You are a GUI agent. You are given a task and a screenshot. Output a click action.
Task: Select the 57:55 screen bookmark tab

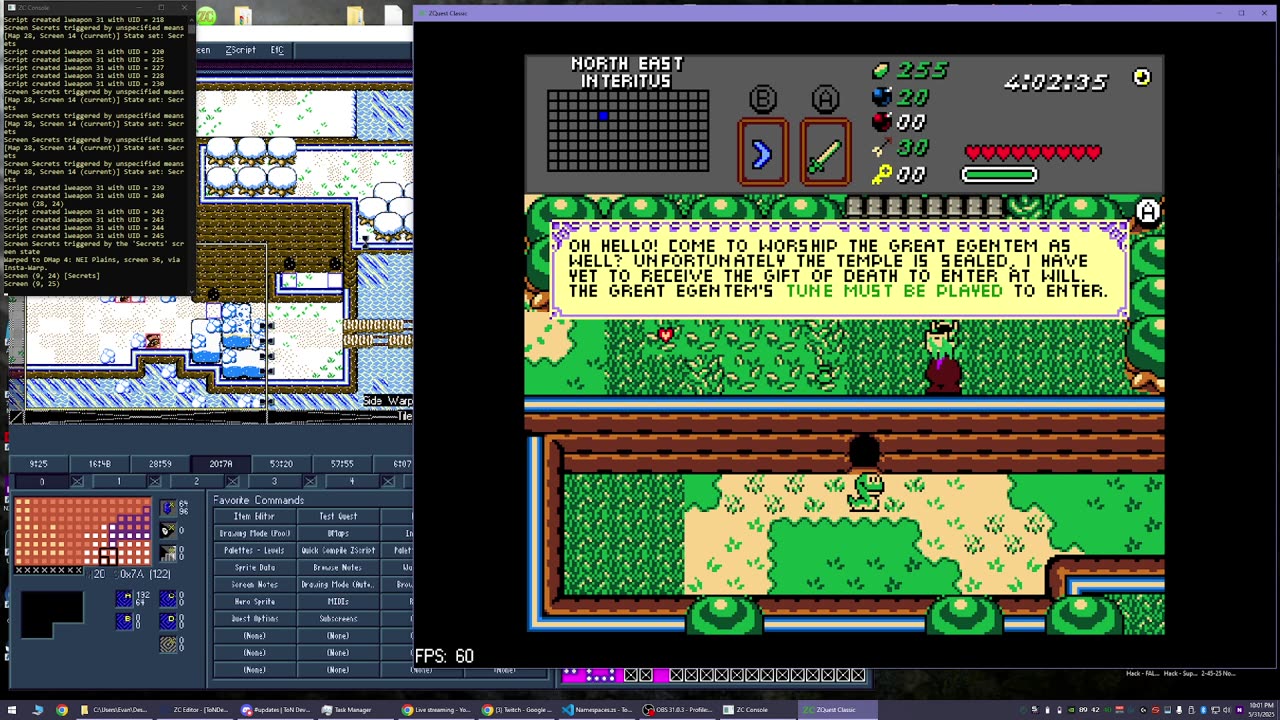[x=342, y=464]
